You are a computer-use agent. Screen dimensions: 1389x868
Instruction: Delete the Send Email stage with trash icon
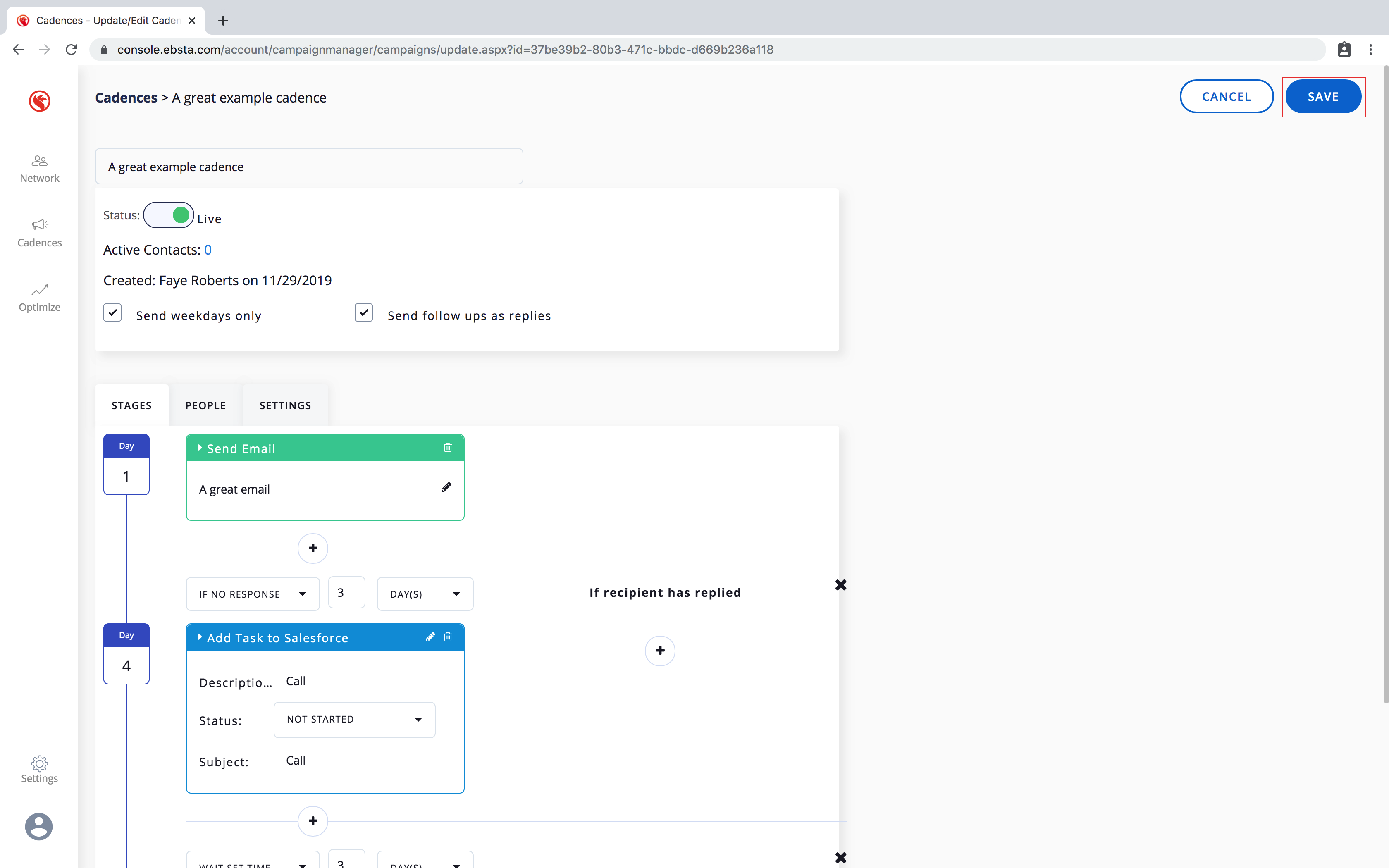click(x=448, y=448)
